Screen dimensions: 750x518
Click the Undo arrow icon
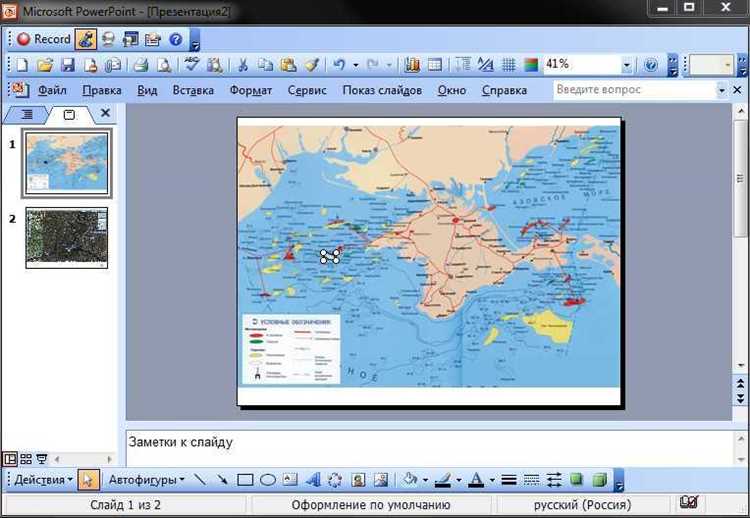(339, 65)
